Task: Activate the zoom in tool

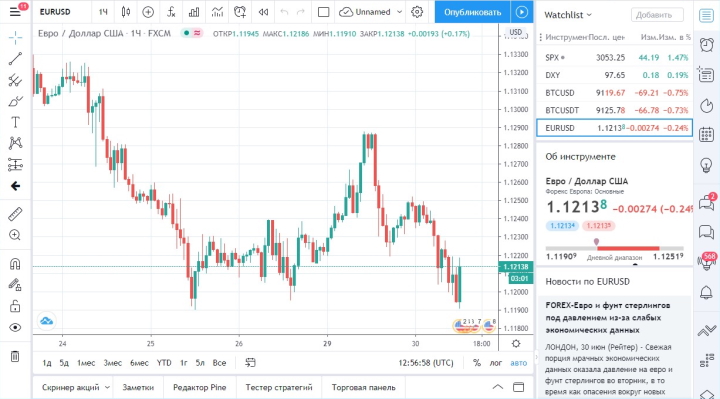Action: click(x=15, y=235)
